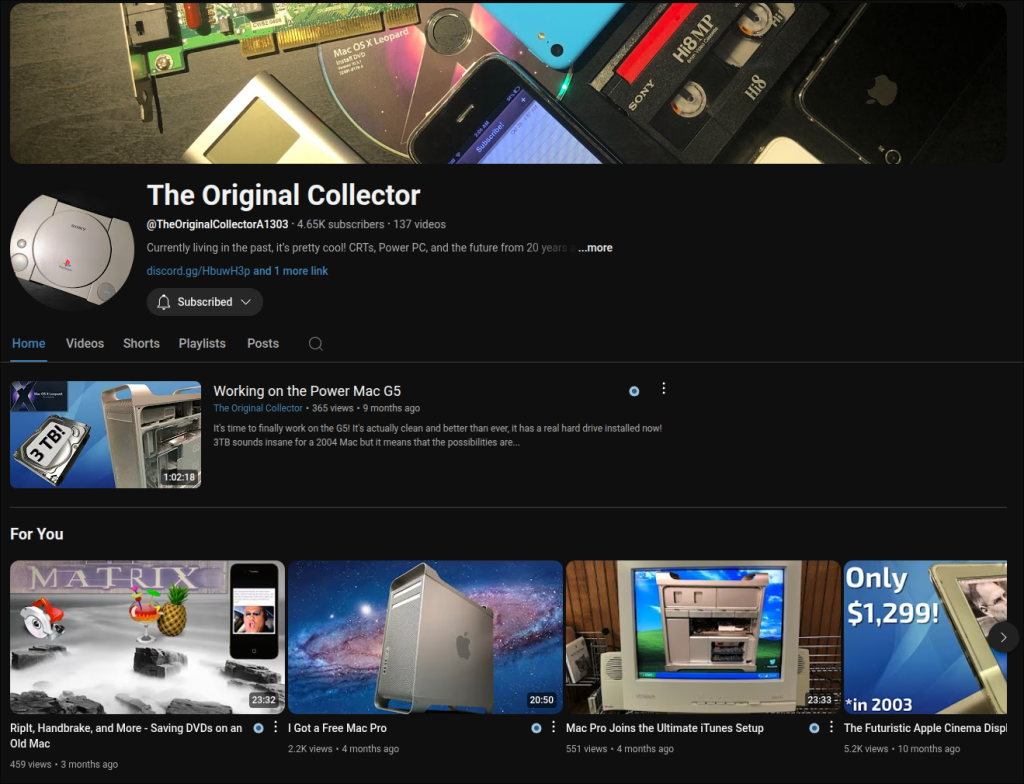Toggle blue circle marker on I Got a Free Mac Pro
1024x784 pixels.
pos(536,728)
